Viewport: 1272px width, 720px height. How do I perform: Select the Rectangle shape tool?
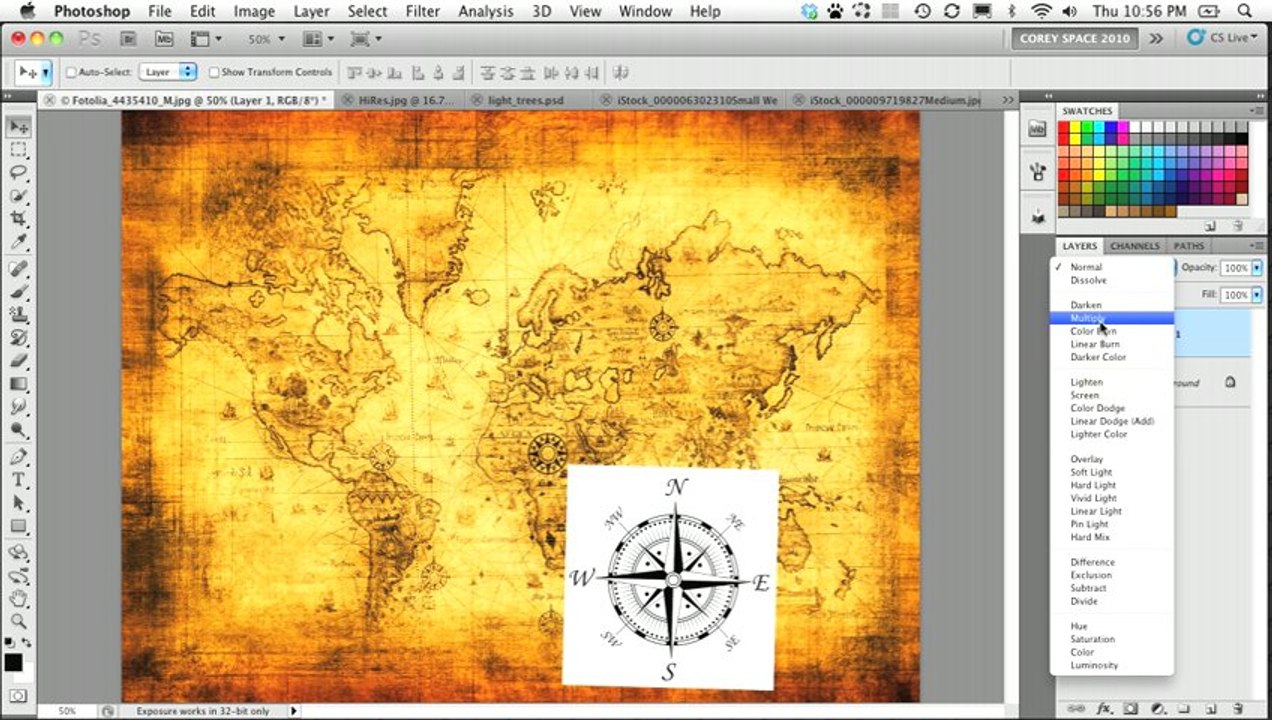tap(18, 526)
